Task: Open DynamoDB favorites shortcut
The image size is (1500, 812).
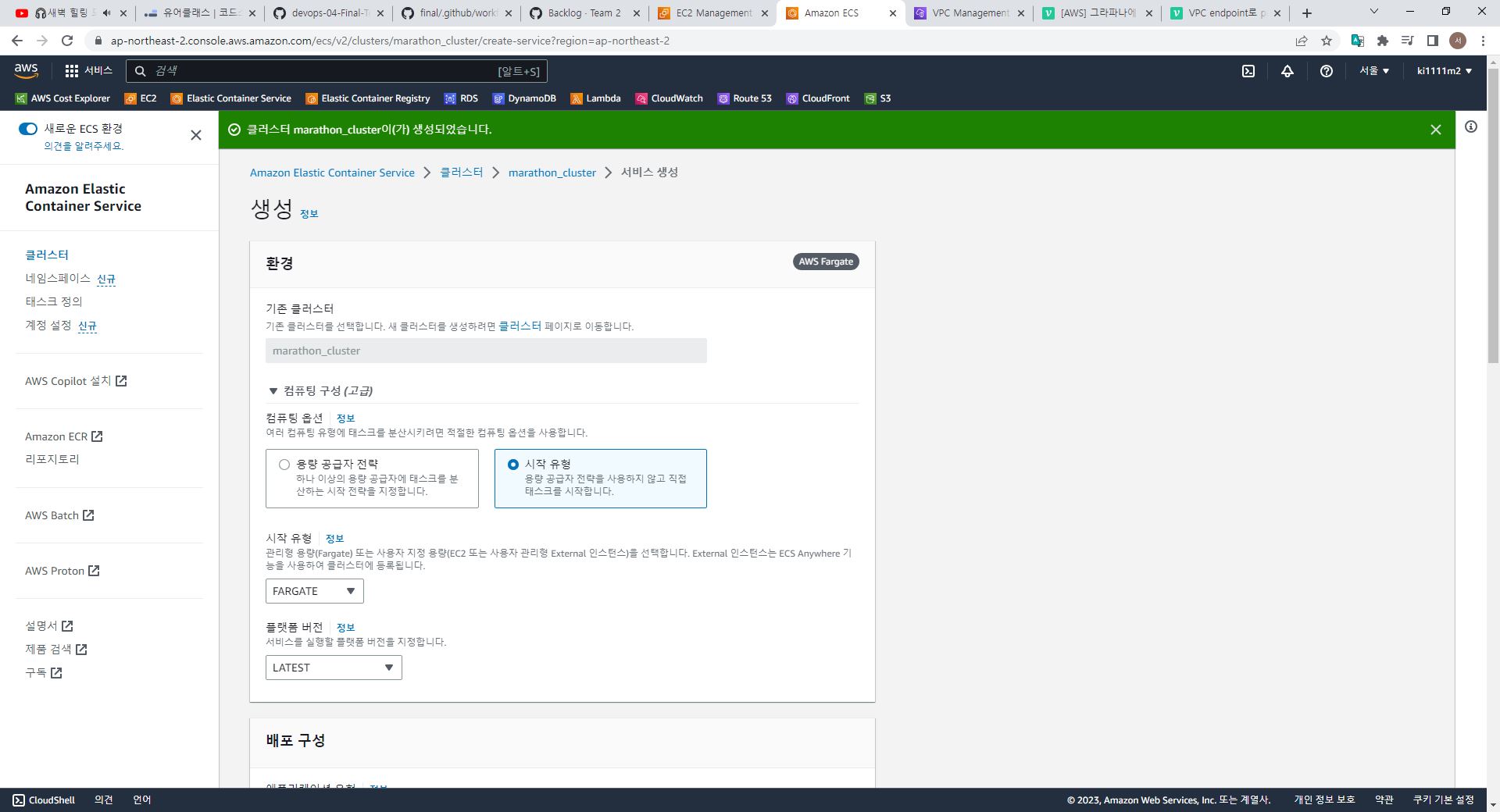Action: [524, 98]
